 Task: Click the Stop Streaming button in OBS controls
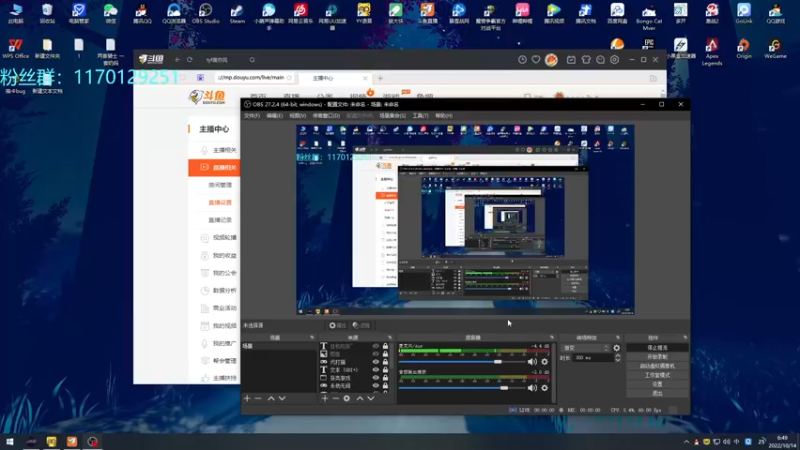tap(657, 348)
